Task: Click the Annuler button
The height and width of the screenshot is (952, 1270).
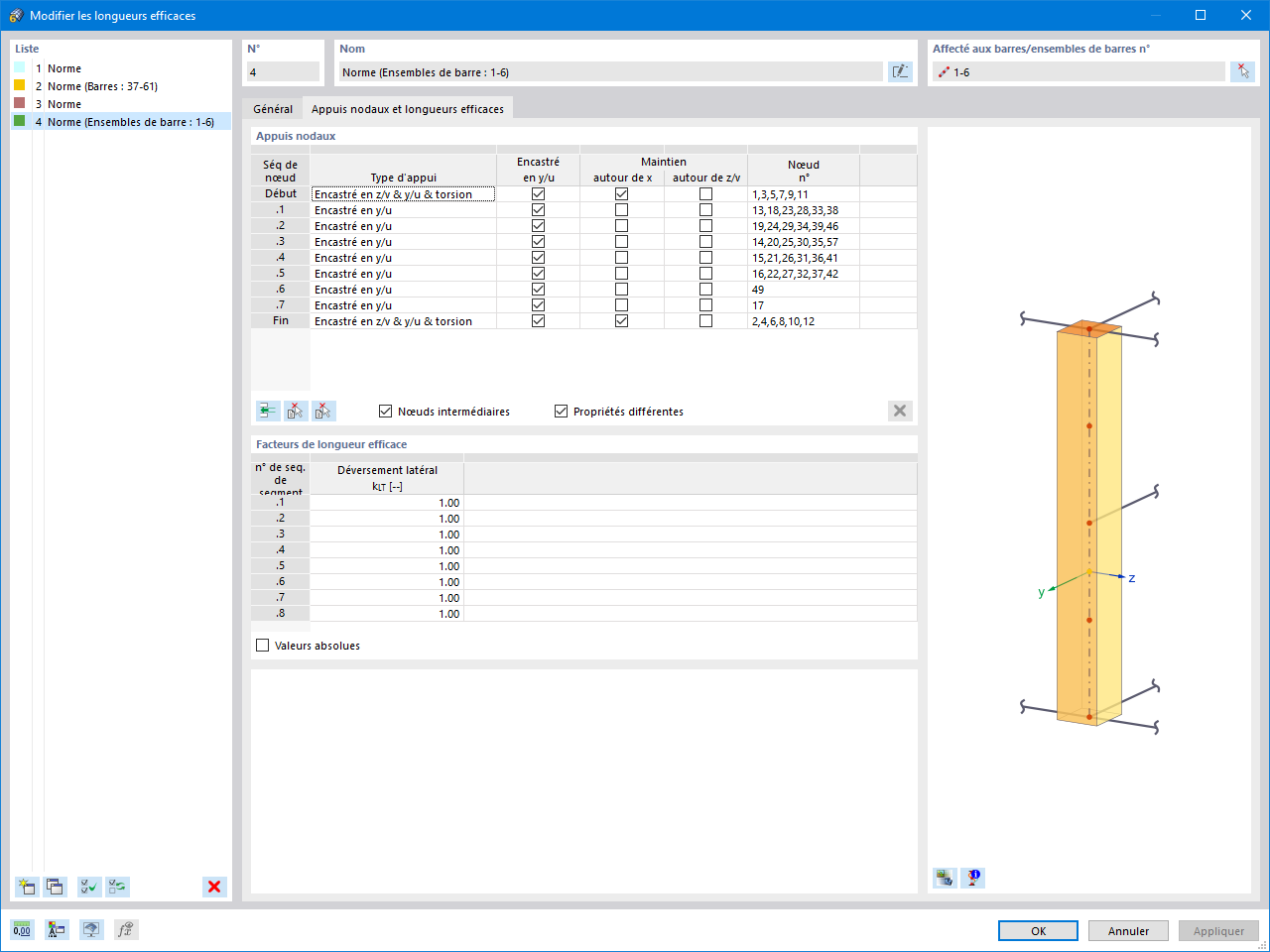Action: [x=1128, y=931]
